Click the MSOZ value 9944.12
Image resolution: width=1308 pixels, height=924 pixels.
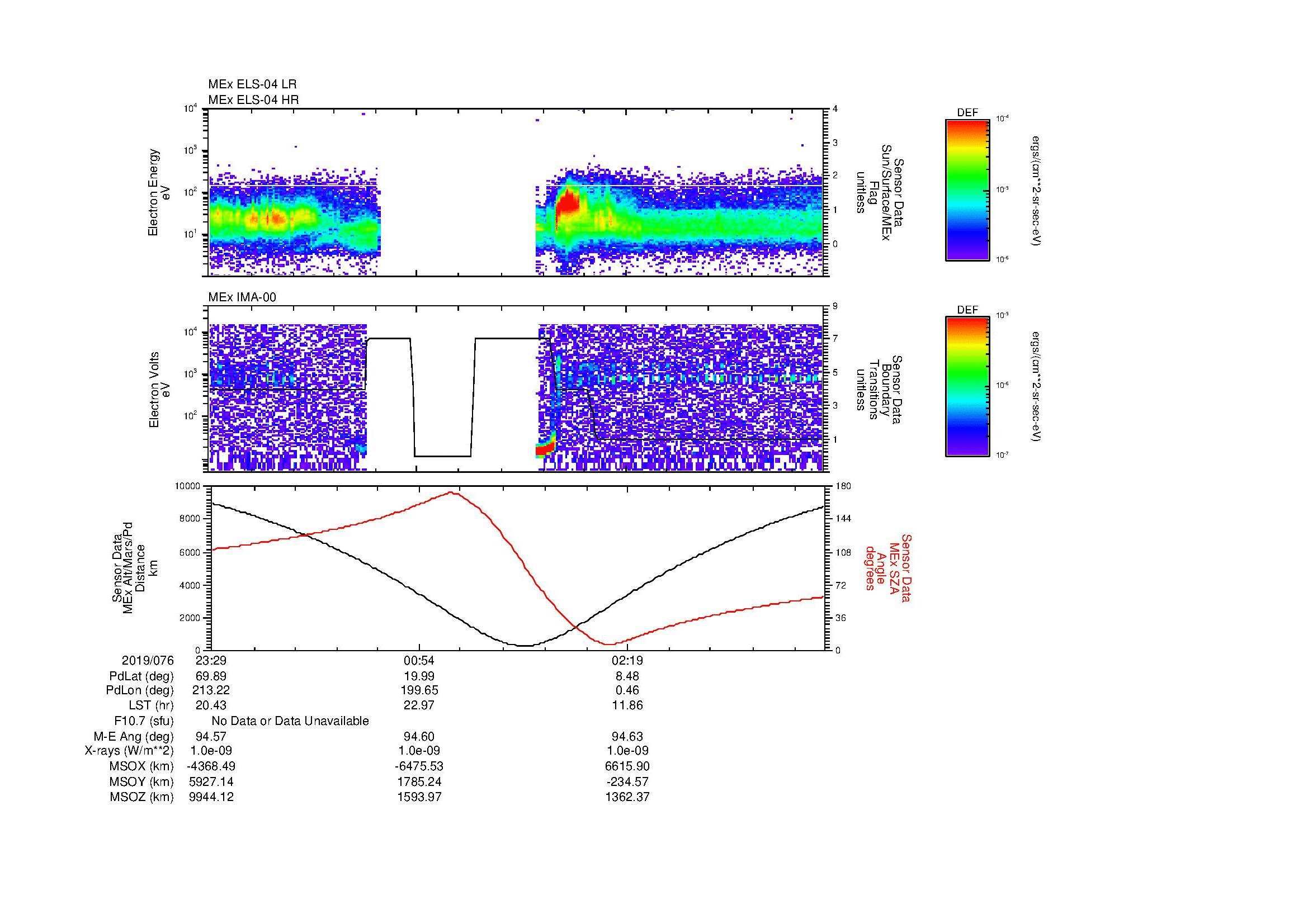point(211,797)
